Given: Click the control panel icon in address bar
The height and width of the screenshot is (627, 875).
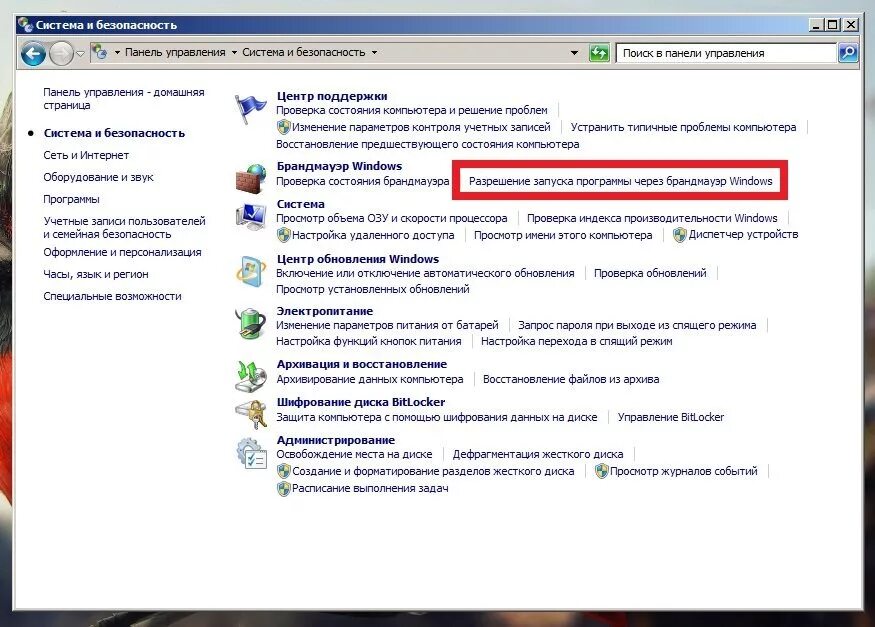Looking at the screenshot, I should tap(100, 52).
